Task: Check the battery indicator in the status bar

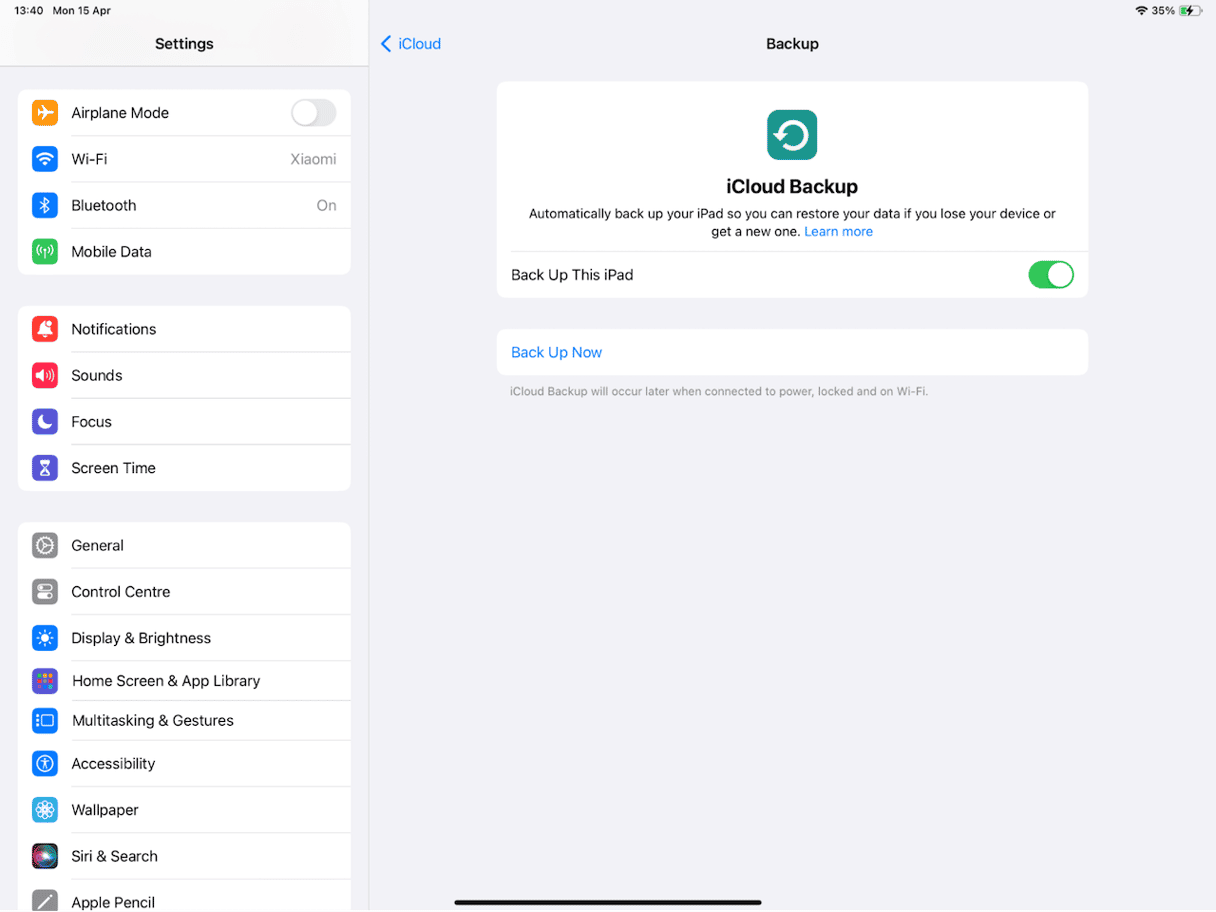Action: pos(1188,10)
